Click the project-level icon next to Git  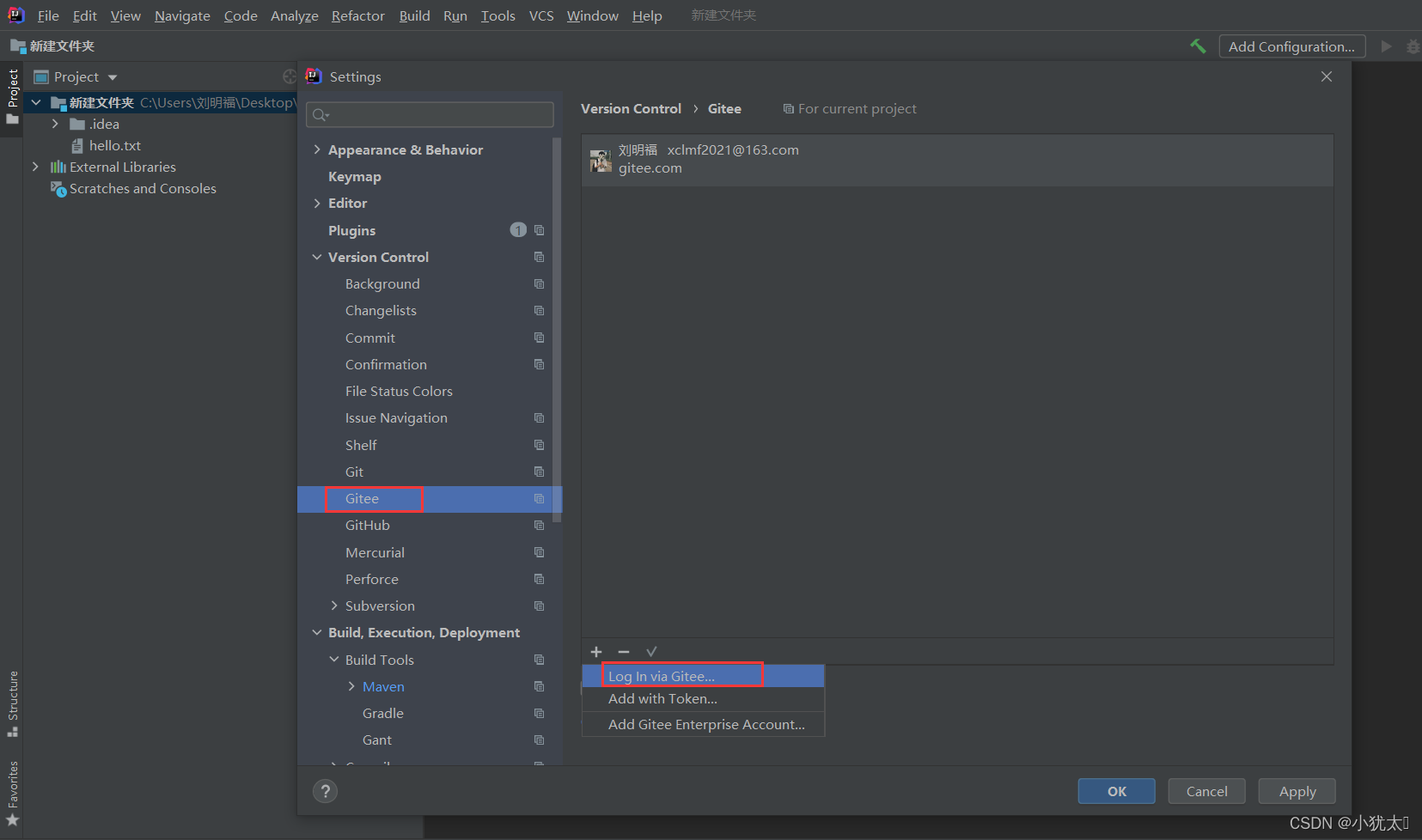click(539, 472)
